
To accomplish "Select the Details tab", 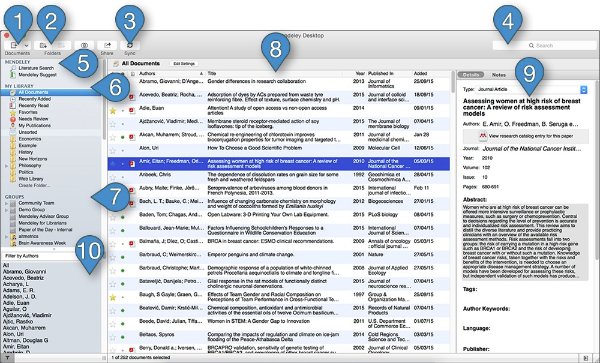I will [471, 75].
